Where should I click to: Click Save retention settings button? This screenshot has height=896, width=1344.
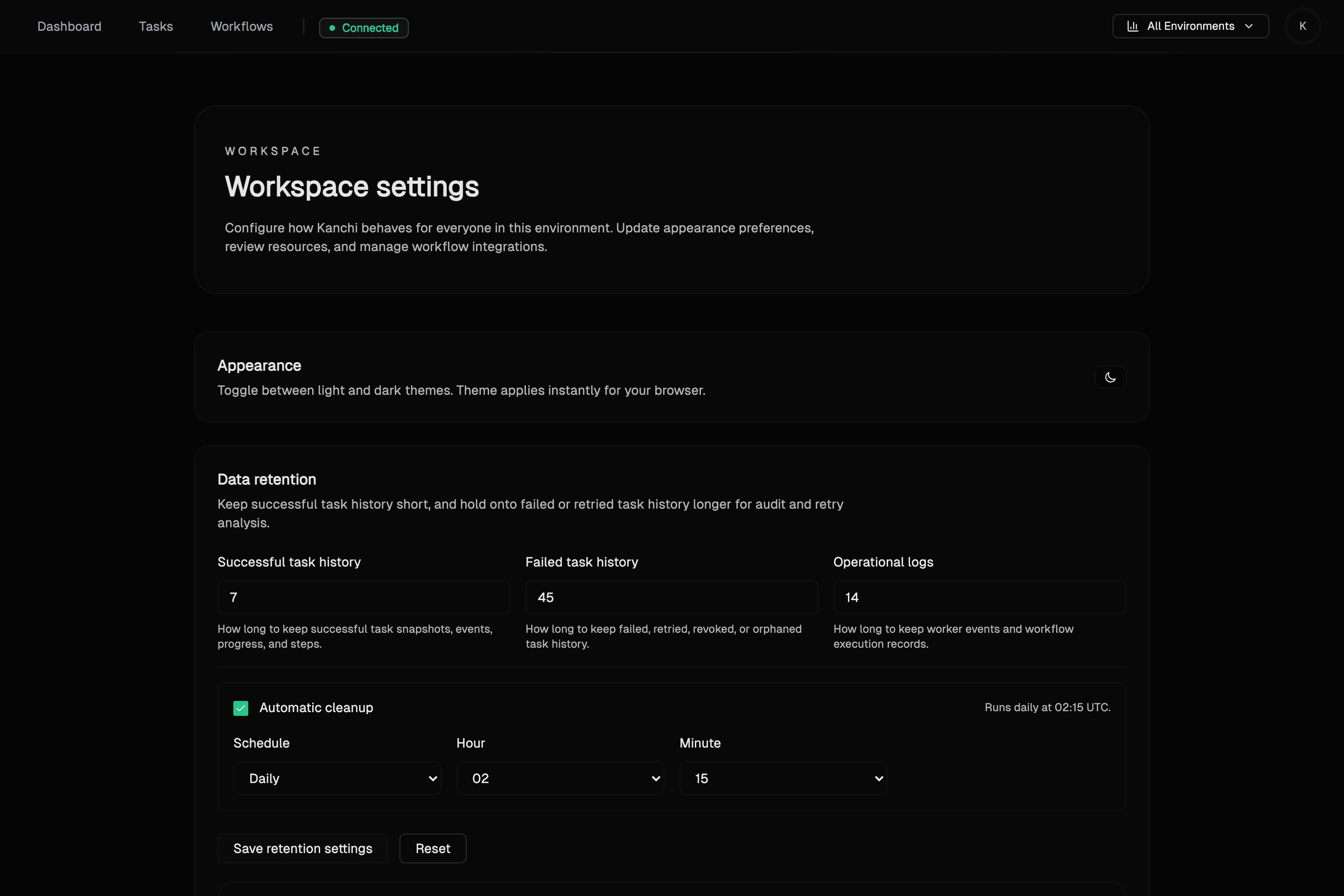coord(303,848)
